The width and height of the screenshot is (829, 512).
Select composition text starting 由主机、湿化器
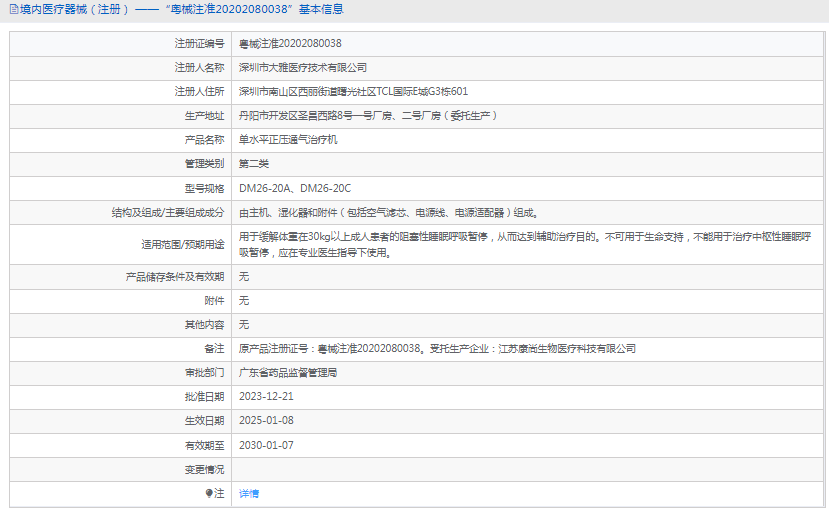coord(389,213)
